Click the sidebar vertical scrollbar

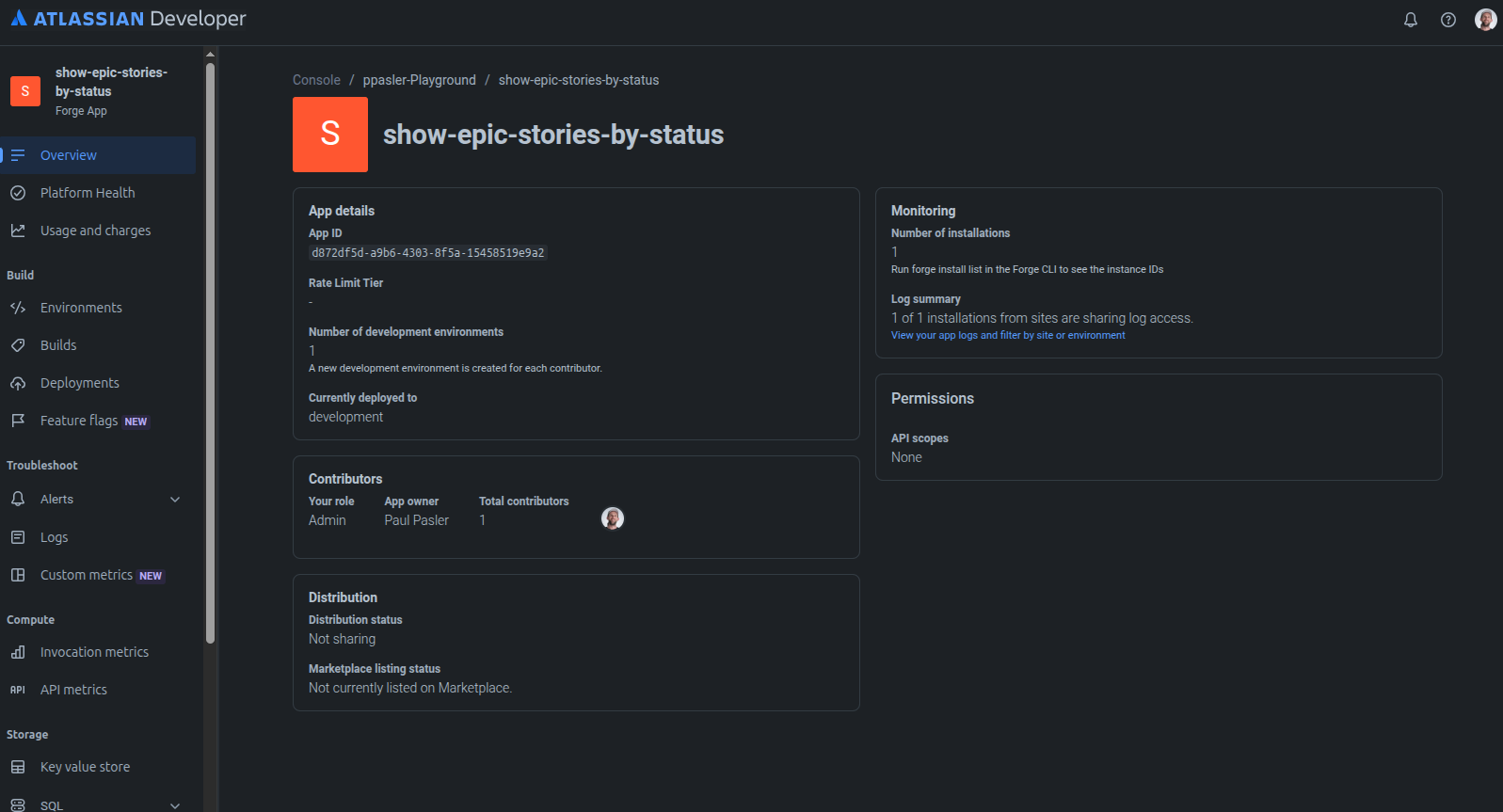click(x=210, y=353)
